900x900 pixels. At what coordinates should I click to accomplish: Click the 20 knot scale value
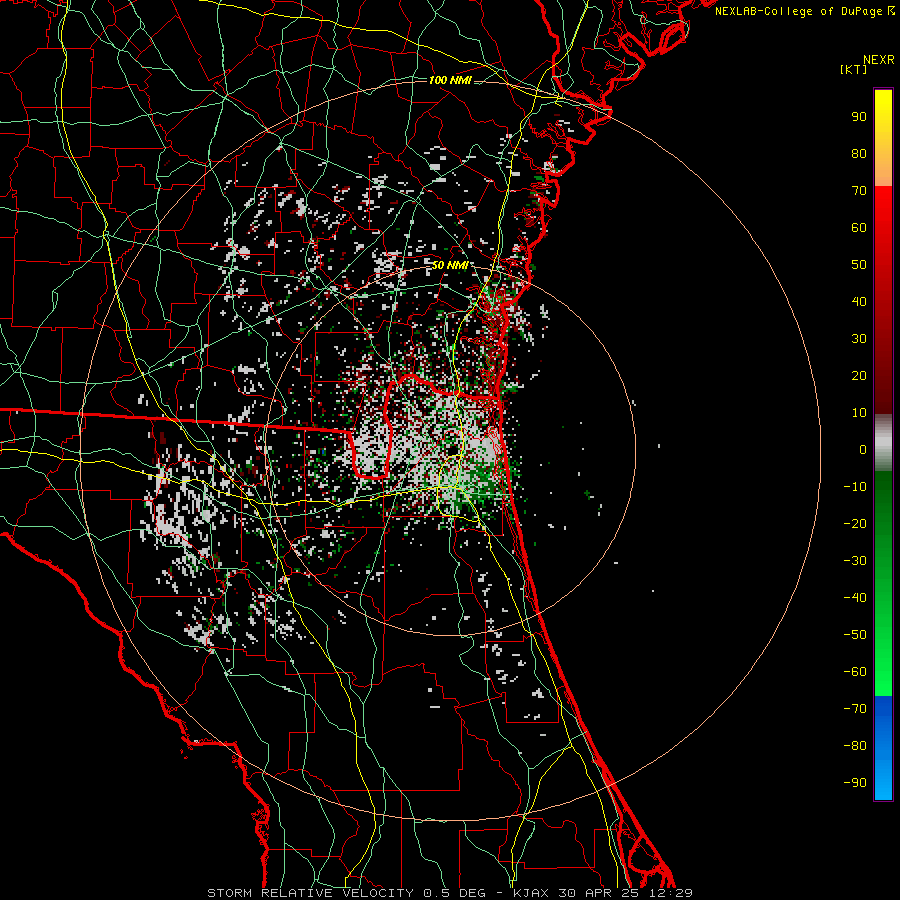859,376
